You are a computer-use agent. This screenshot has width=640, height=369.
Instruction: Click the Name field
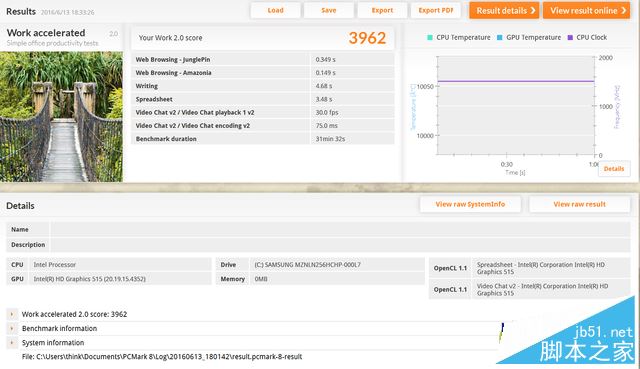pyautogui.click(x=340, y=229)
